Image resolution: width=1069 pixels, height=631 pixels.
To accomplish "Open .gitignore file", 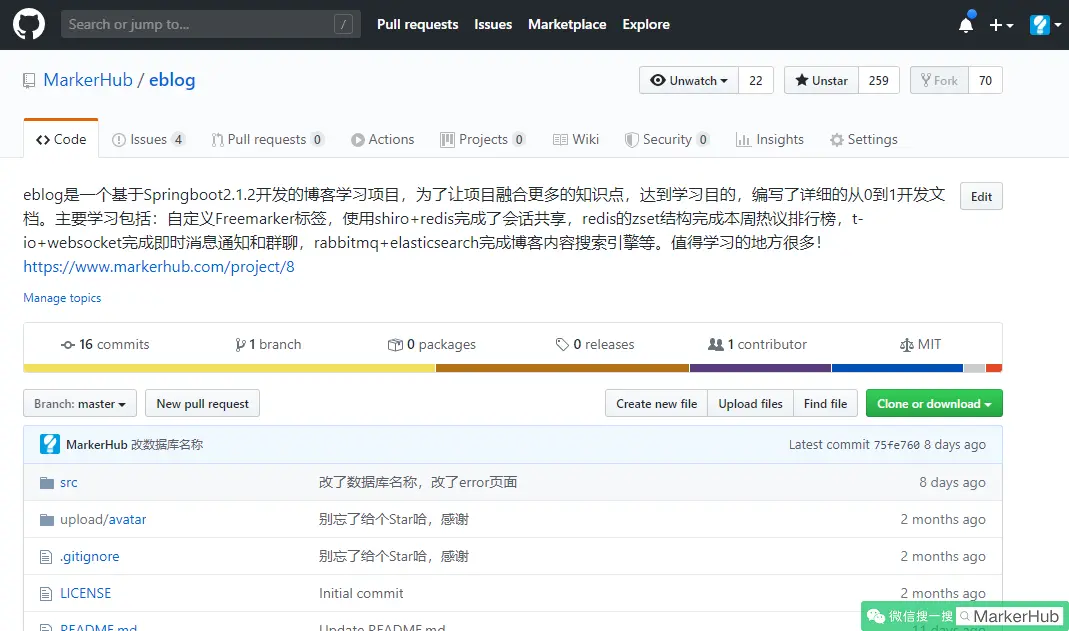I will point(89,556).
